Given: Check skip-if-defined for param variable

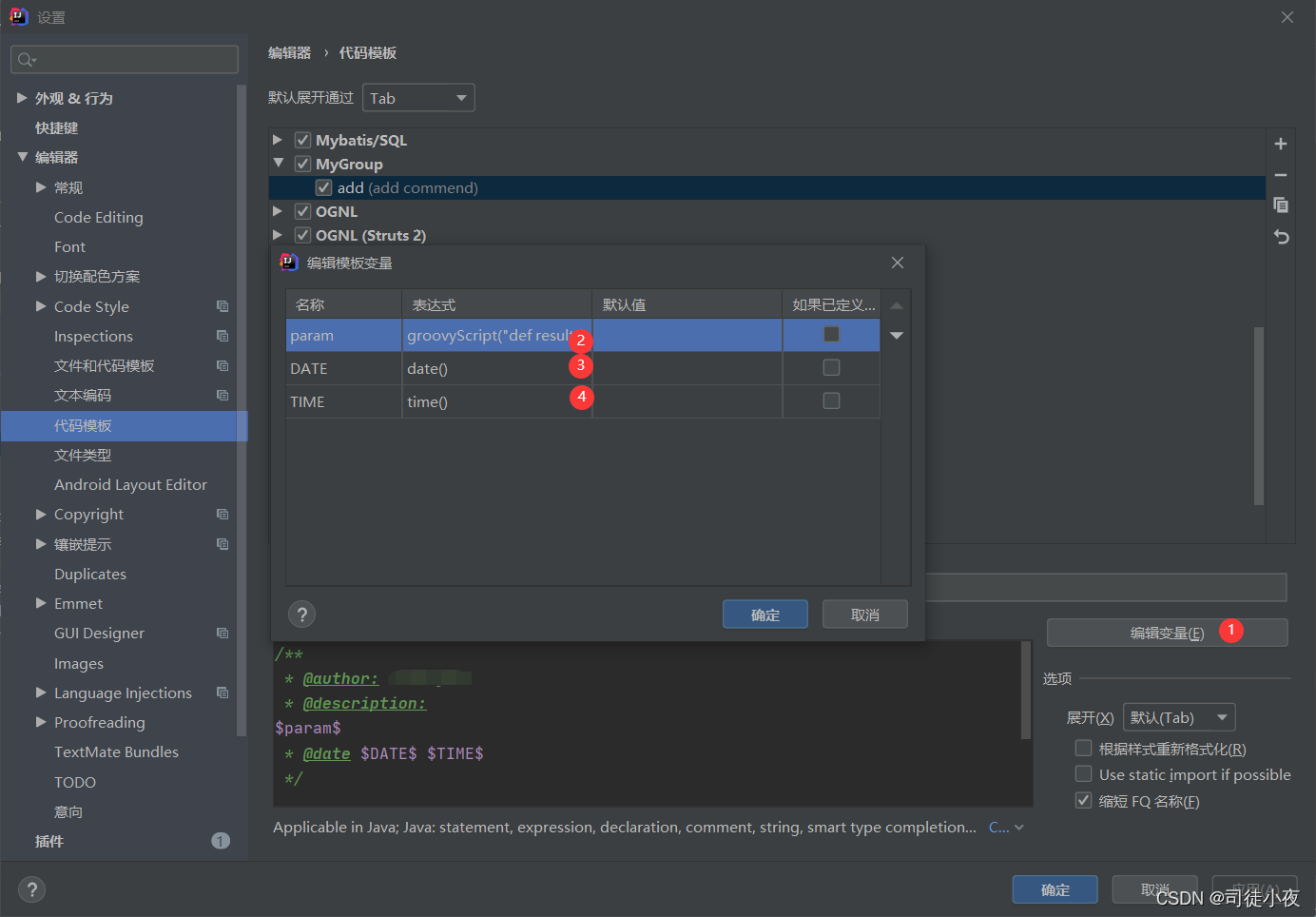Looking at the screenshot, I should click(831, 334).
